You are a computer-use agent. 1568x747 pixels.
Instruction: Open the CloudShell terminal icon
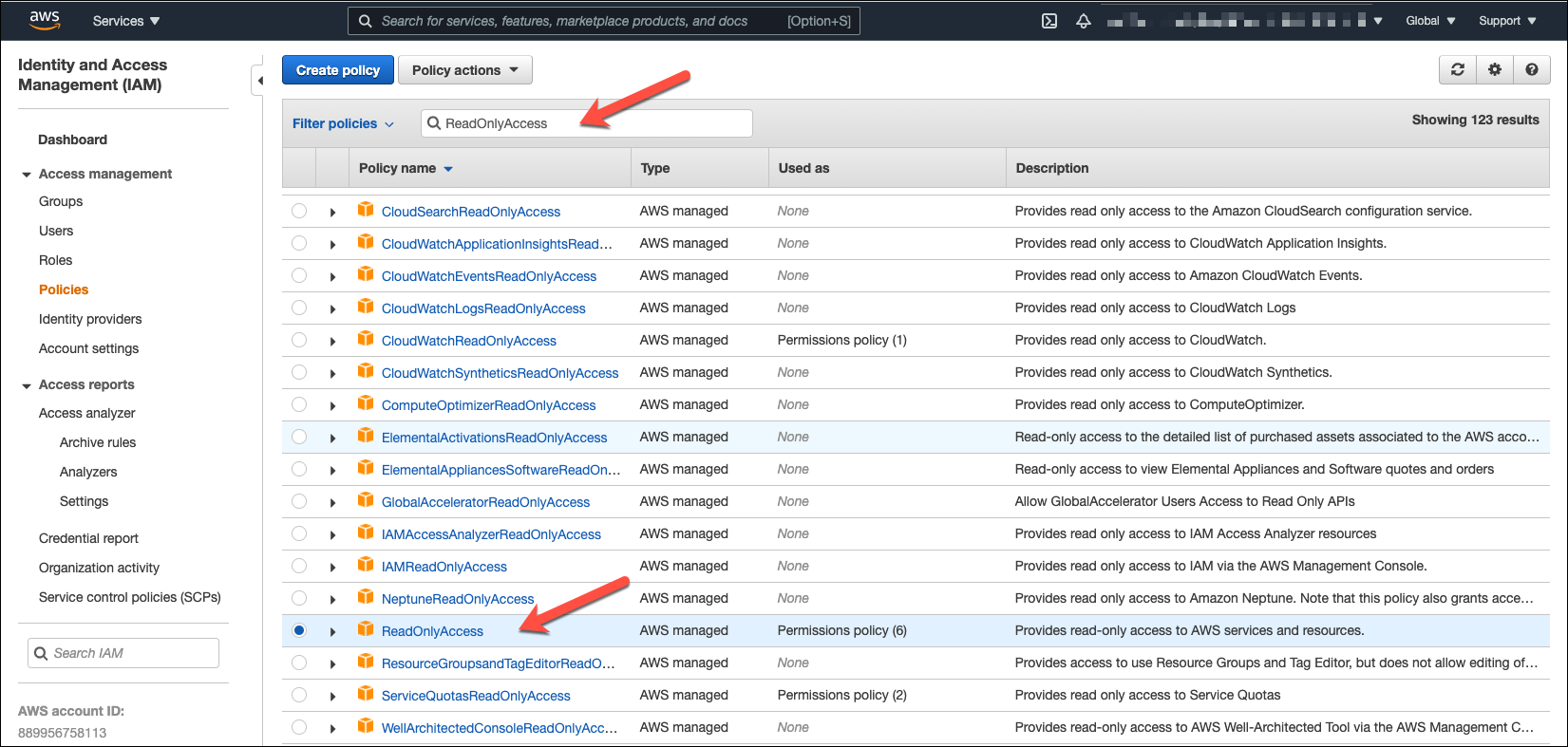[1049, 21]
